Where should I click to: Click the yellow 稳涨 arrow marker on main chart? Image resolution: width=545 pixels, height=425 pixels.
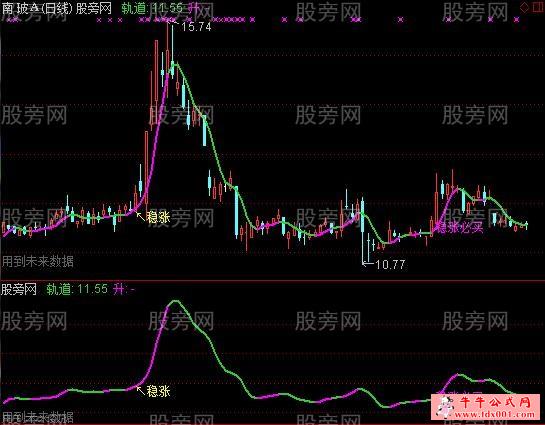click(x=153, y=217)
